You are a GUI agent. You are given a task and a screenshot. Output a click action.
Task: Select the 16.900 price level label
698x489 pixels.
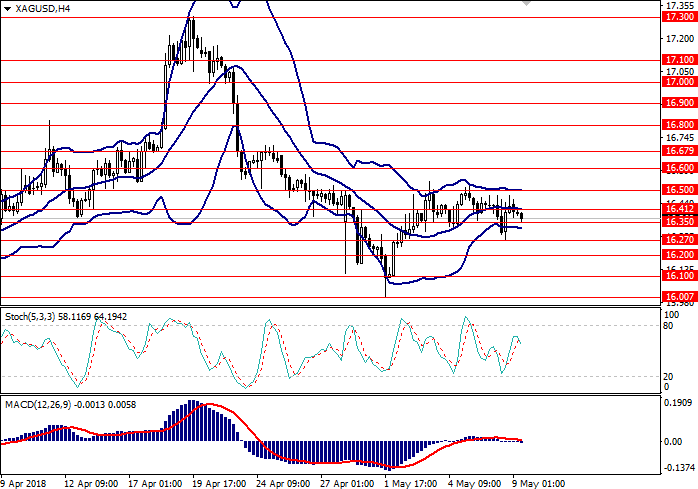coord(679,103)
